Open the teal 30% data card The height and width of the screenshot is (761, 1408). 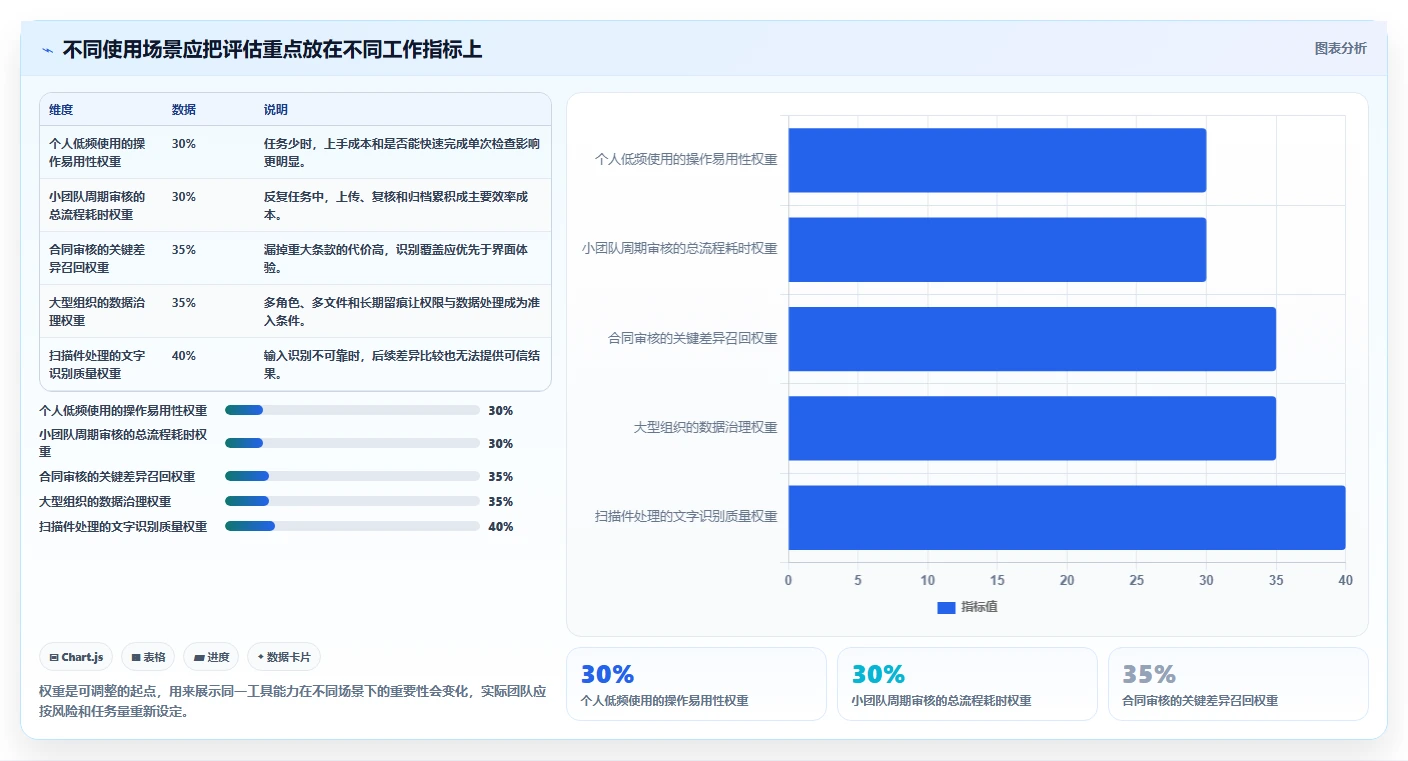point(967,684)
